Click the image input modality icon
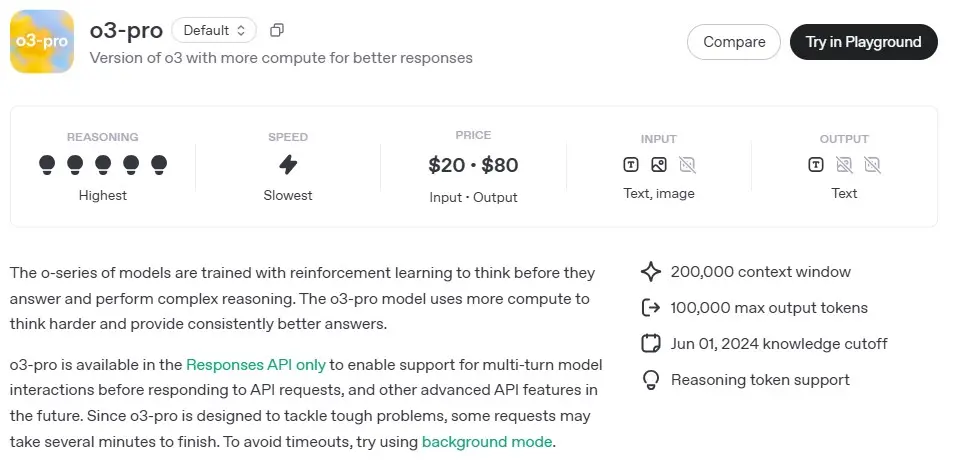This screenshot has width=957, height=472. click(x=659, y=164)
